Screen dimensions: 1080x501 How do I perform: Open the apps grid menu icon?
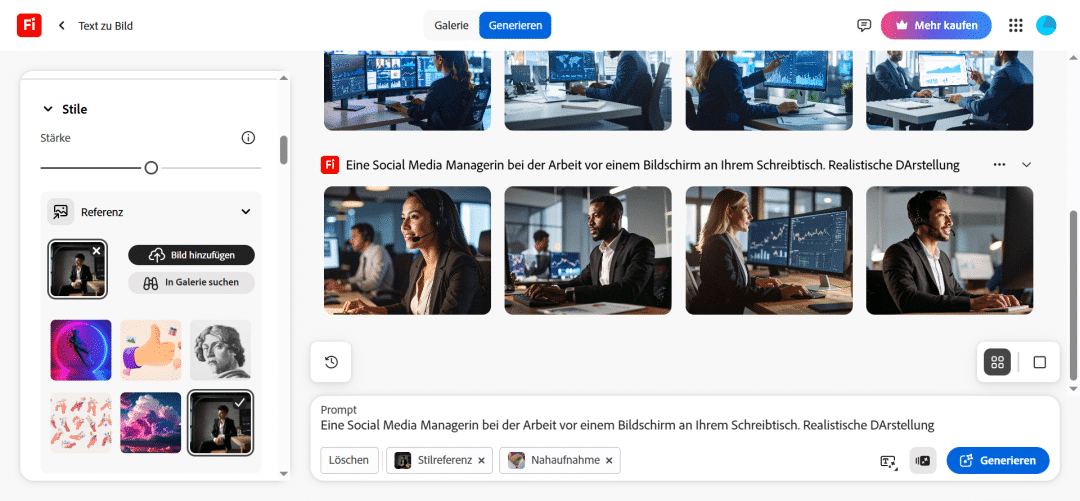pyautogui.click(x=1015, y=25)
